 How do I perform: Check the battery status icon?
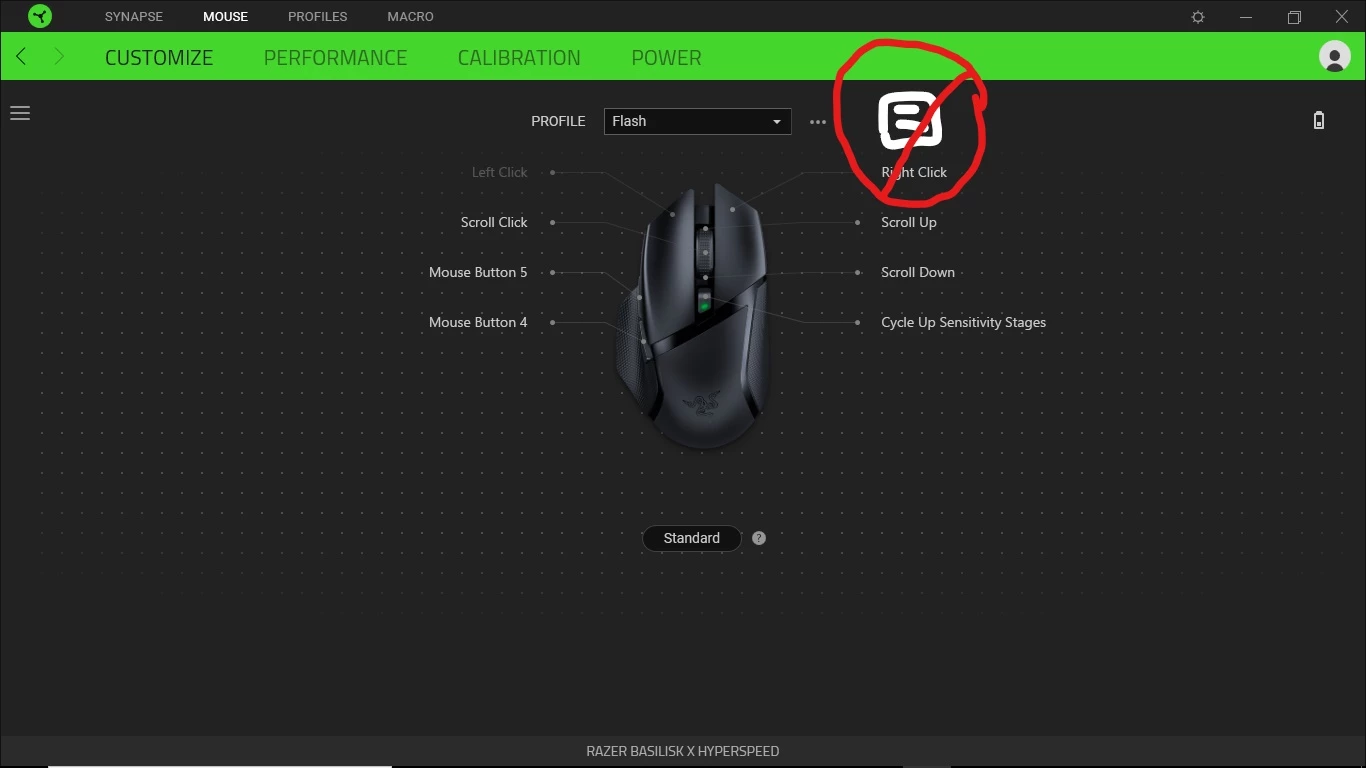(1319, 121)
